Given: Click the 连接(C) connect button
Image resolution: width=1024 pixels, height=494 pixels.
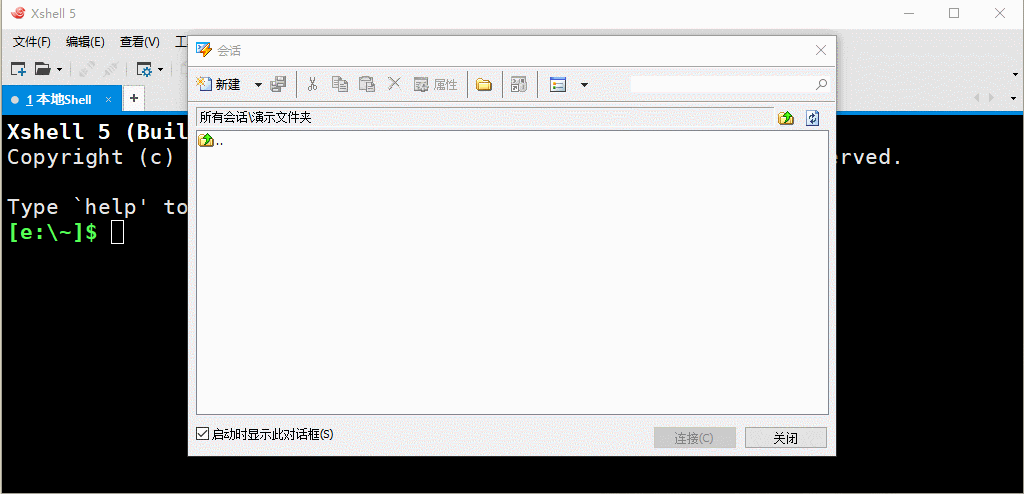Looking at the screenshot, I should tap(695, 438).
